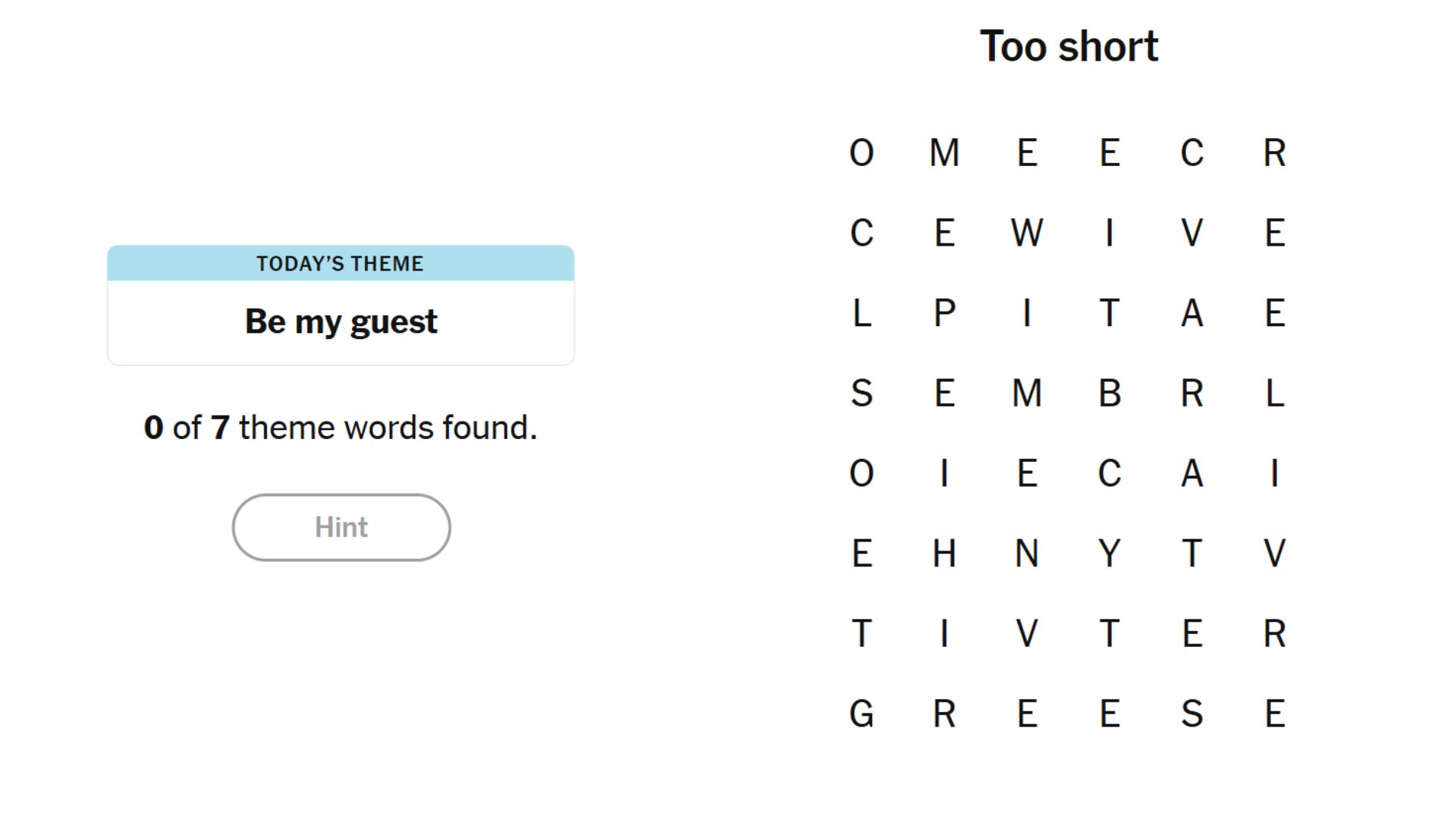Viewport: 1456px width, 819px height.
Task: Select the letter H in the sixth row
Action: pos(946,554)
